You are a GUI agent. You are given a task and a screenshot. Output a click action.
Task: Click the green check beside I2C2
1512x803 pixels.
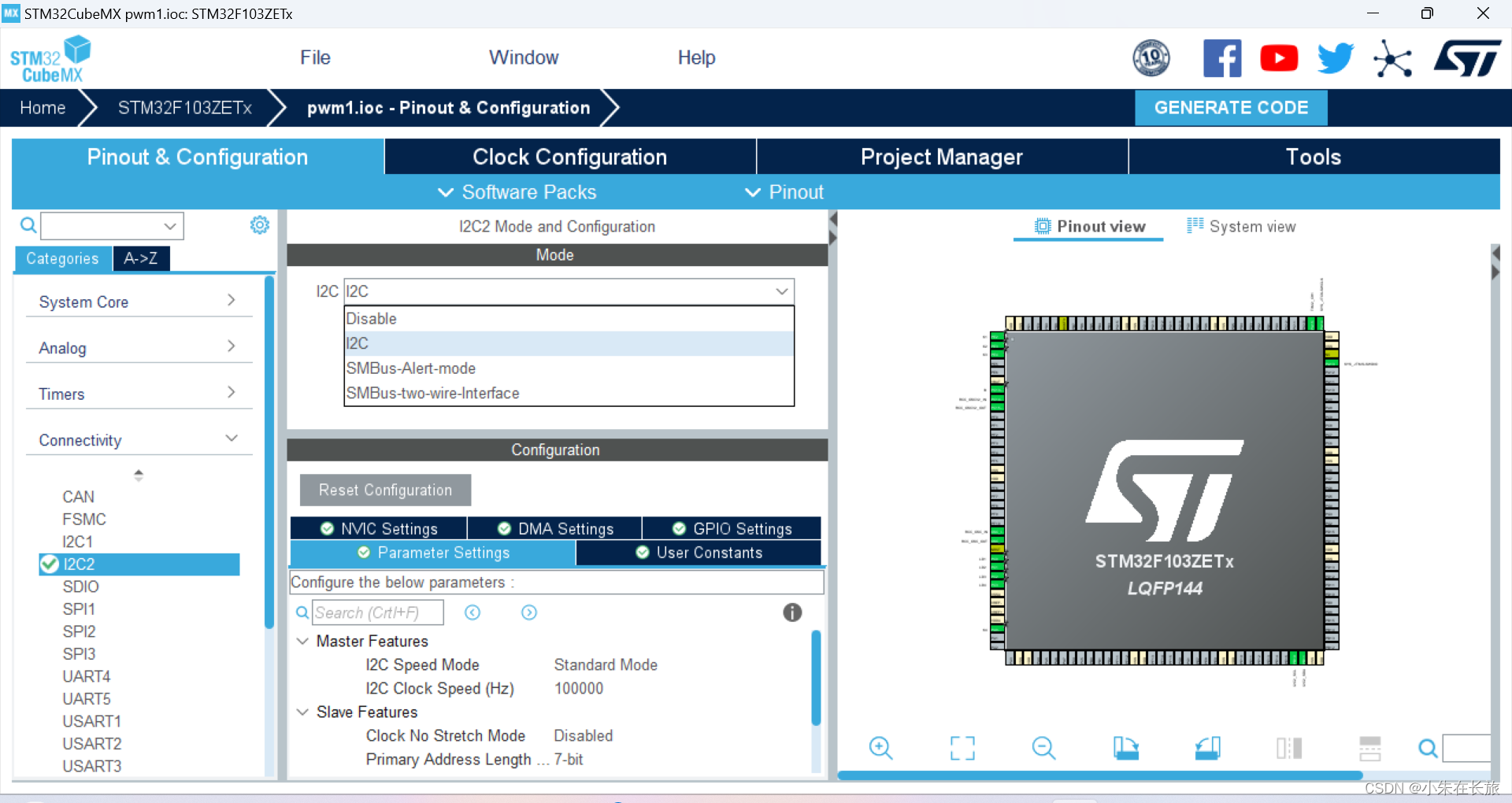click(x=50, y=564)
